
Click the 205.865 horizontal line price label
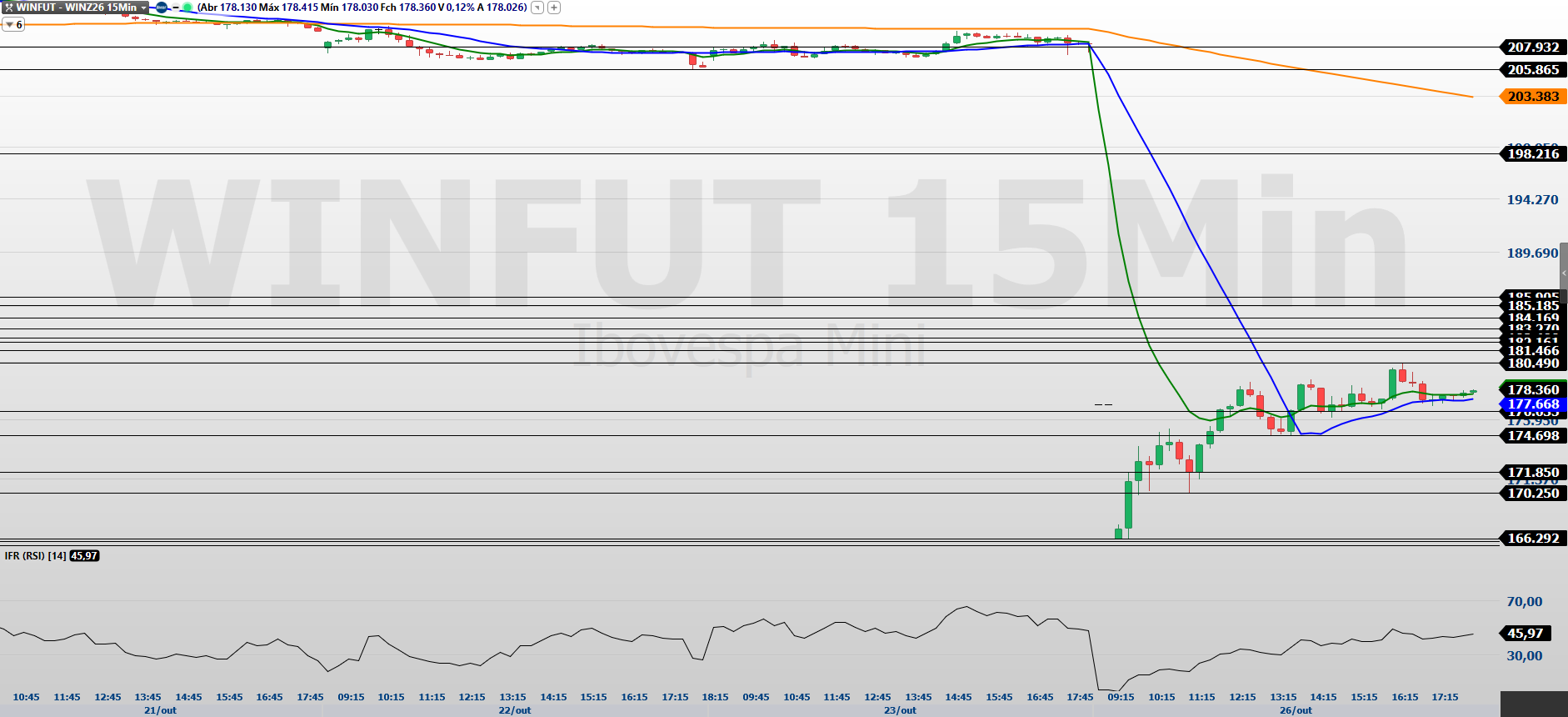click(x=1533, y=70)
